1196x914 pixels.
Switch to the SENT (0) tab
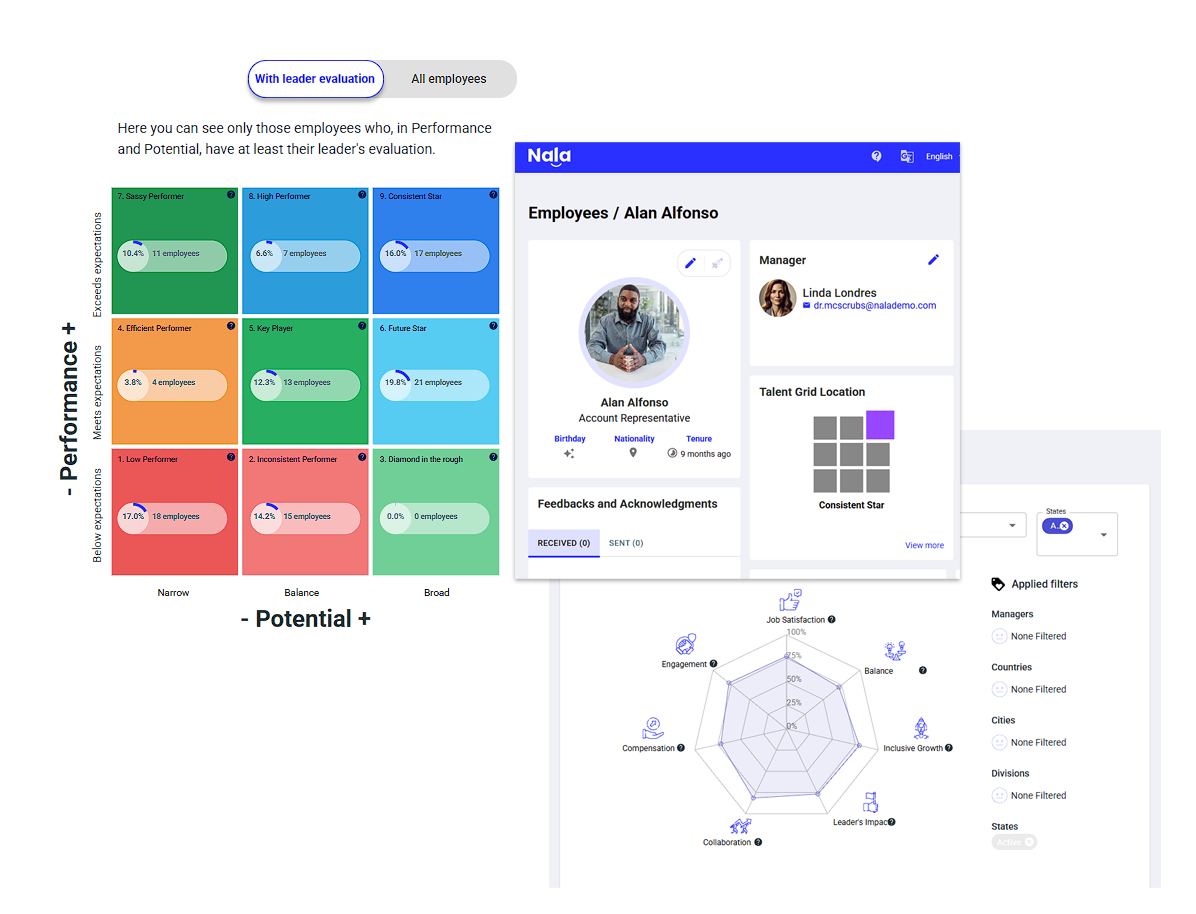[x=626, y=543]
